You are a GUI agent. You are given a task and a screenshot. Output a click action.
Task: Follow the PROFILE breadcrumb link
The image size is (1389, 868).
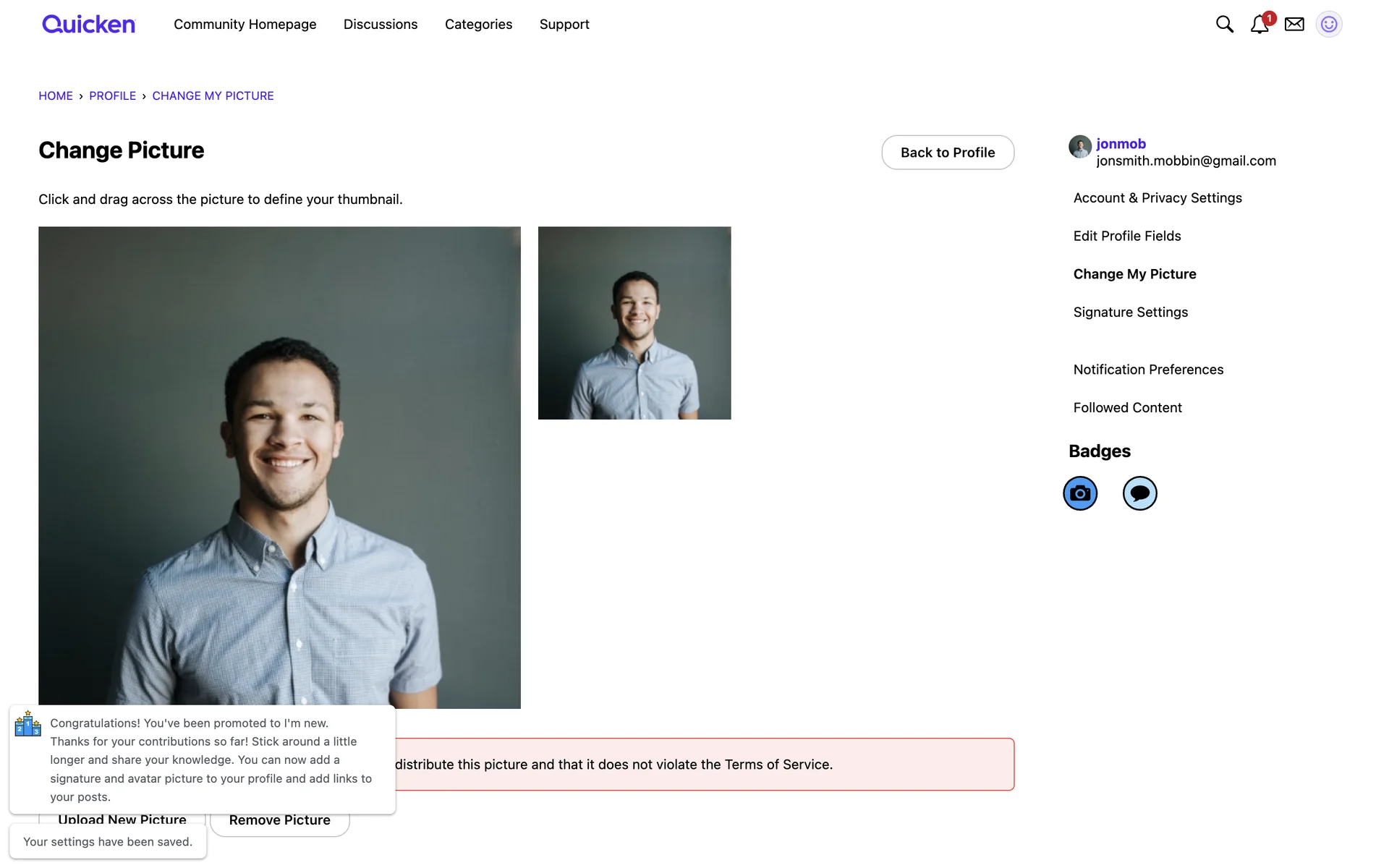[112, 96]
